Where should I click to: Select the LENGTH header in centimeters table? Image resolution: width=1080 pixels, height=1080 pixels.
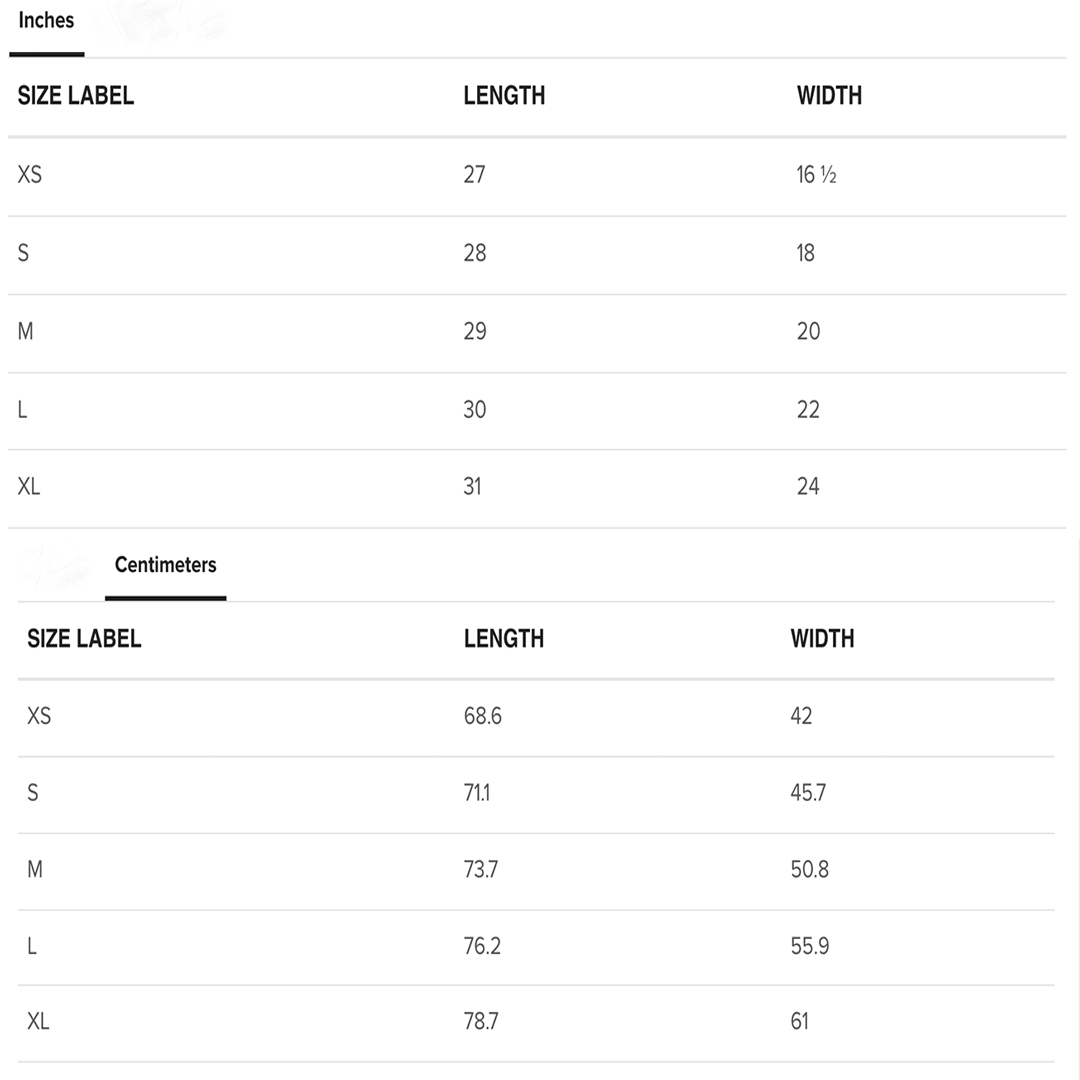[x=503, y=639]
